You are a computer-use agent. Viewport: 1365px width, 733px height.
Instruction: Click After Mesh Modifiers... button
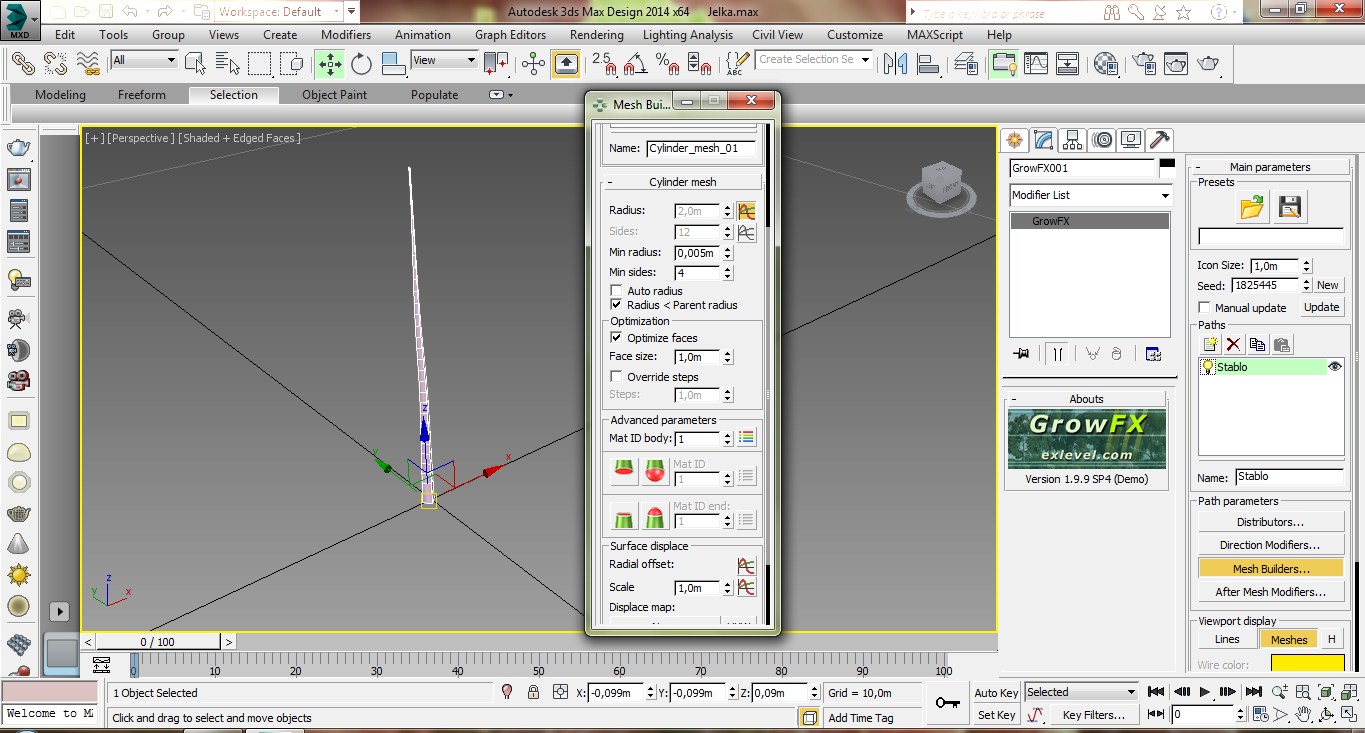(1270, 592)
